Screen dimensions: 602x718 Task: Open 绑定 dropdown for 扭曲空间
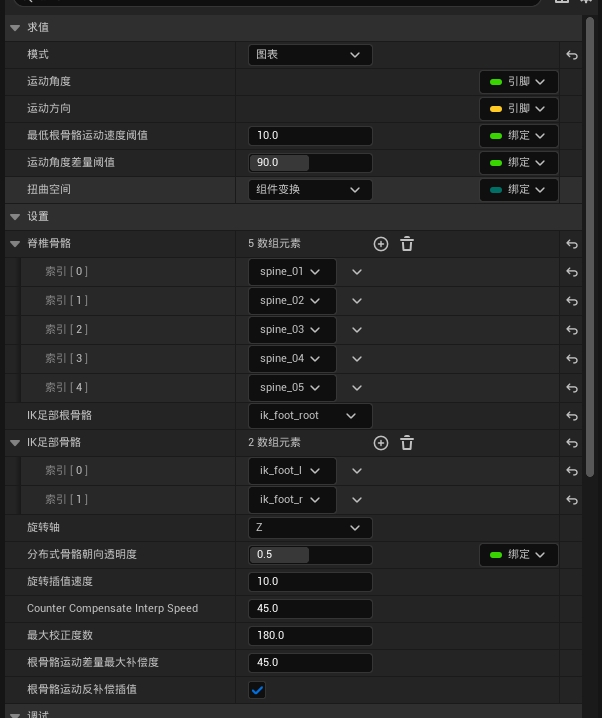(x=519, y=190)
